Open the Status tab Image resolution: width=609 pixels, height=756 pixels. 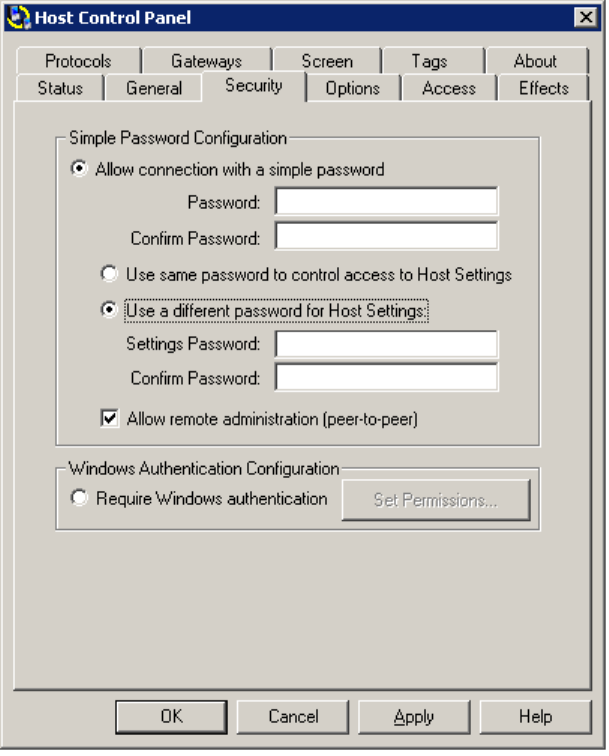coord(60,88)
